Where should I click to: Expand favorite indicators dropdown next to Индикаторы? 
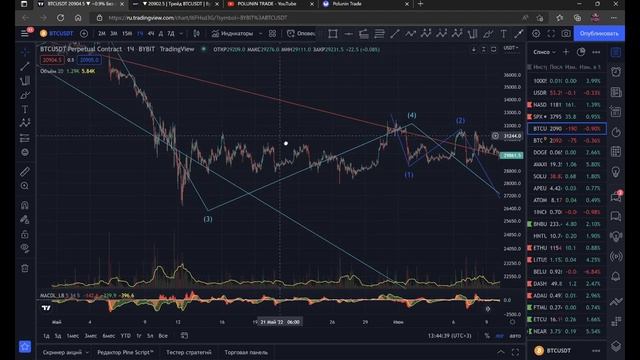(260, 33)
